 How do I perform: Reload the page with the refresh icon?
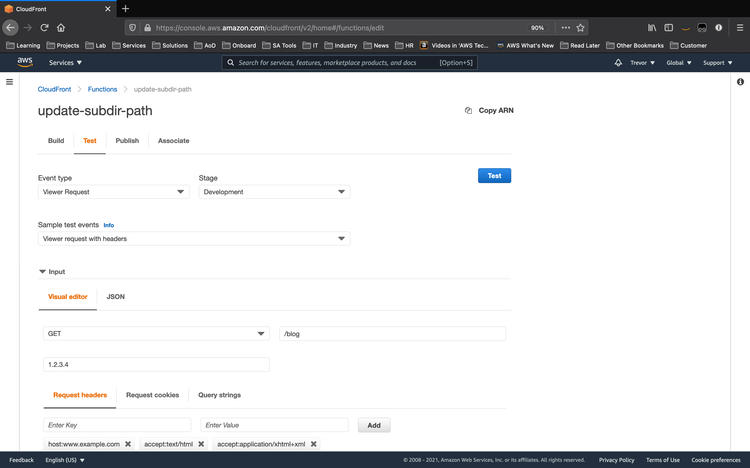tap(44, 28)
